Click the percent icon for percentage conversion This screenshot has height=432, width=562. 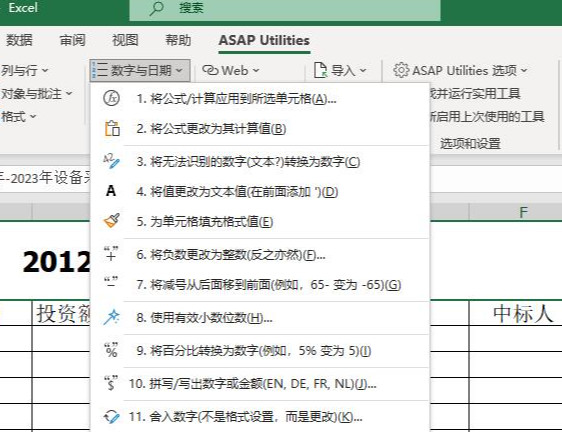(x=111, y=350)
